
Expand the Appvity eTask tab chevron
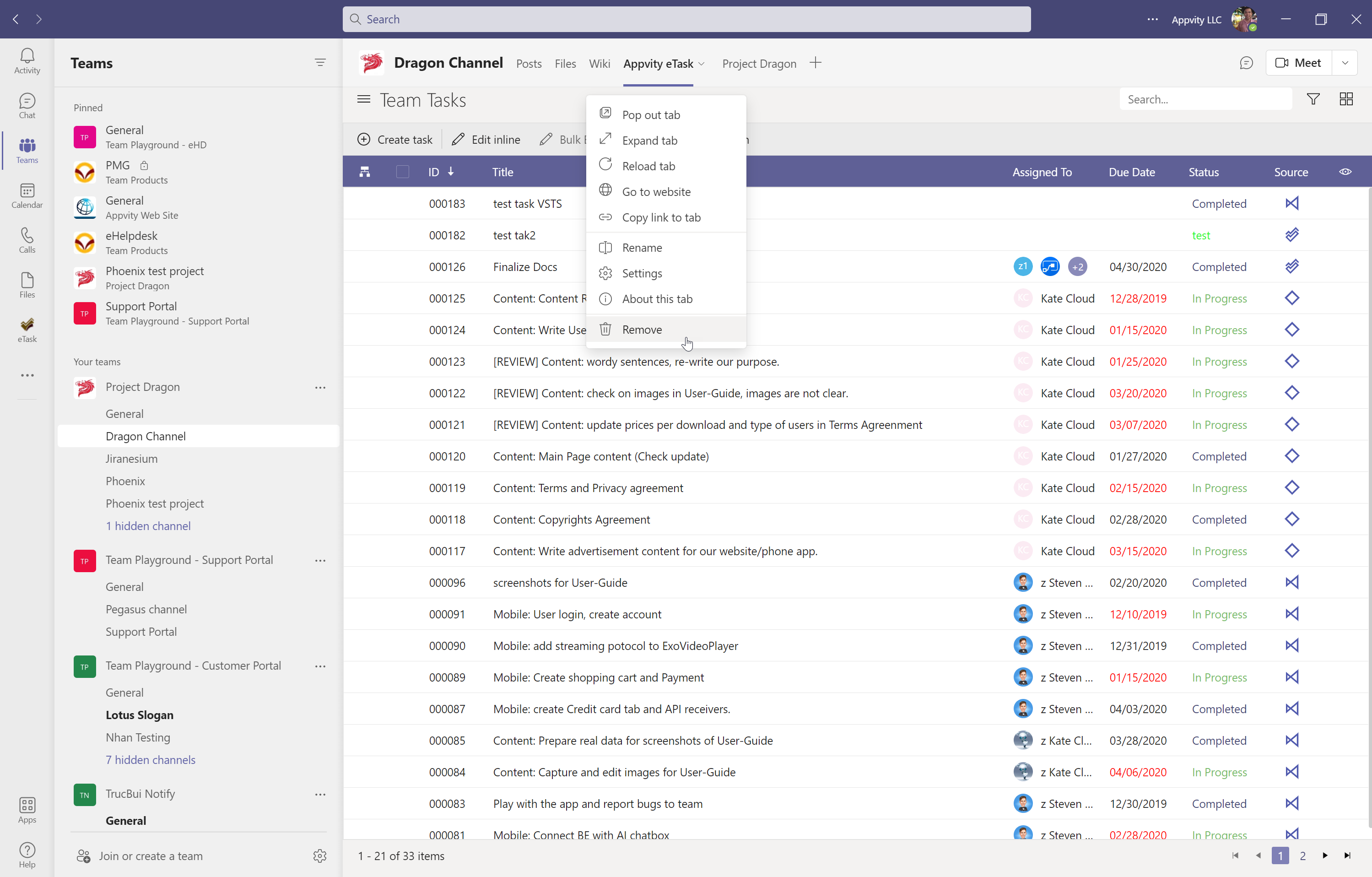703,64
